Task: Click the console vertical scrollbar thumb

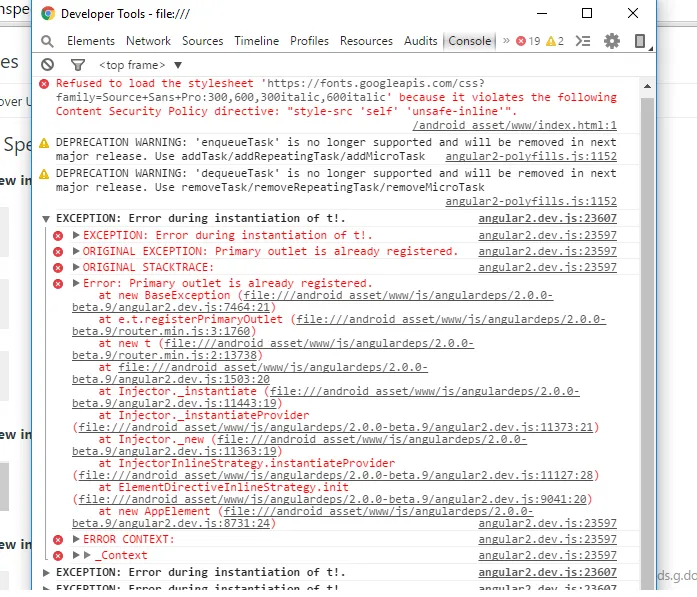Action: [648, 342]
